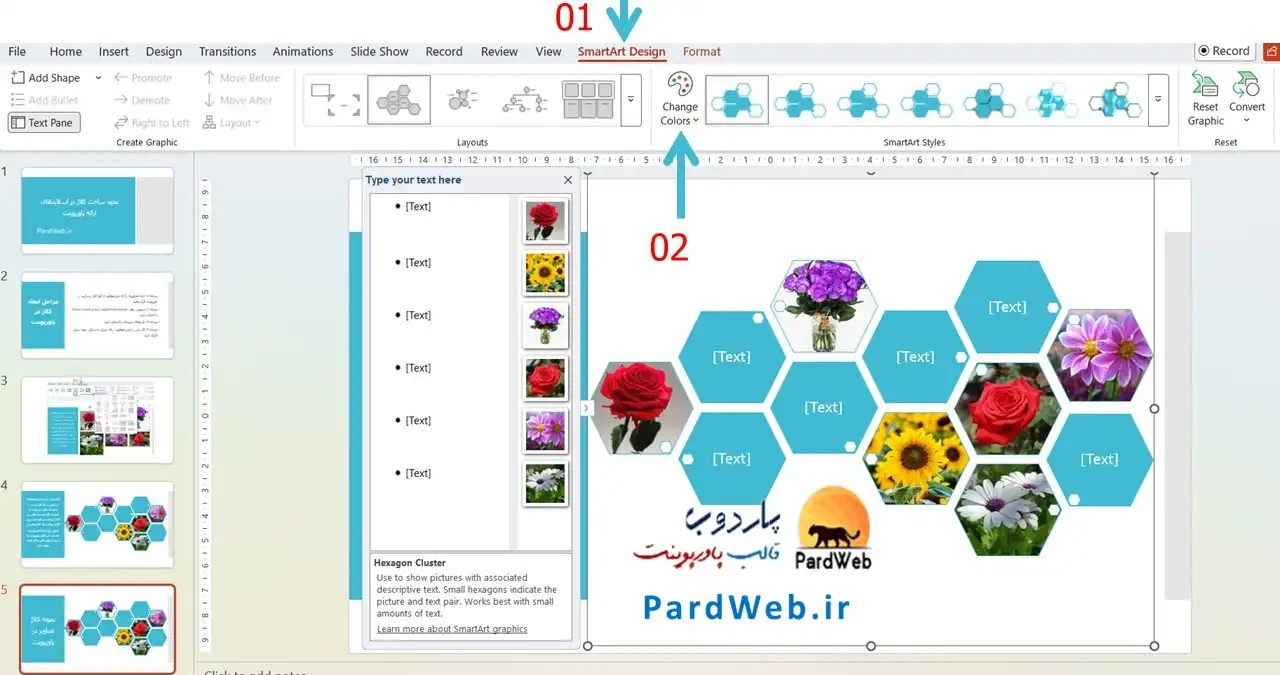Select slide 1 thumbnail
This screenshot has height=675, width=1280.
[97, 211]
